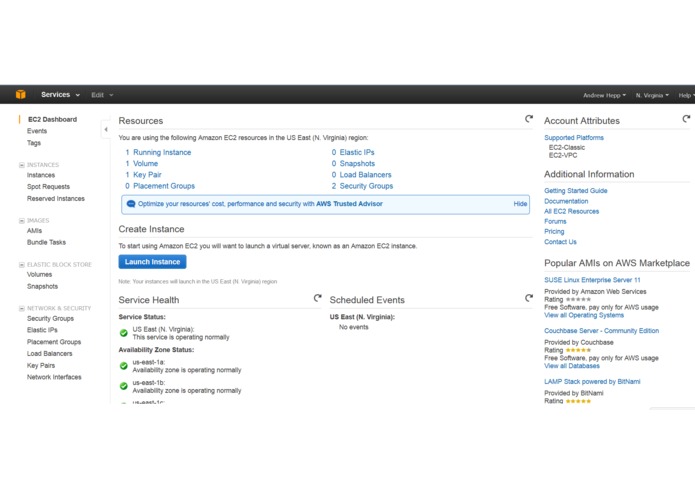Open the Contact Us link
The height and width of the screenshot is (494, 695).
(x=560, y=242)
